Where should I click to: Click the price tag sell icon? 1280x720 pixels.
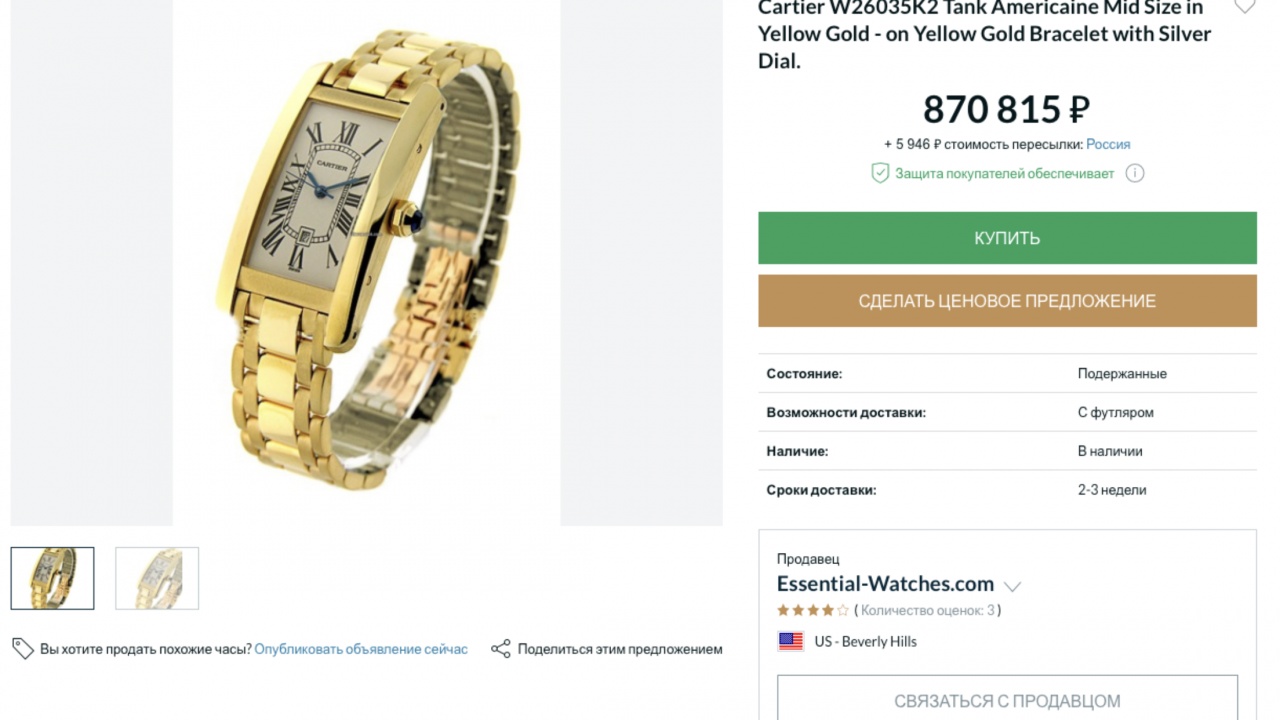(23, 649)
